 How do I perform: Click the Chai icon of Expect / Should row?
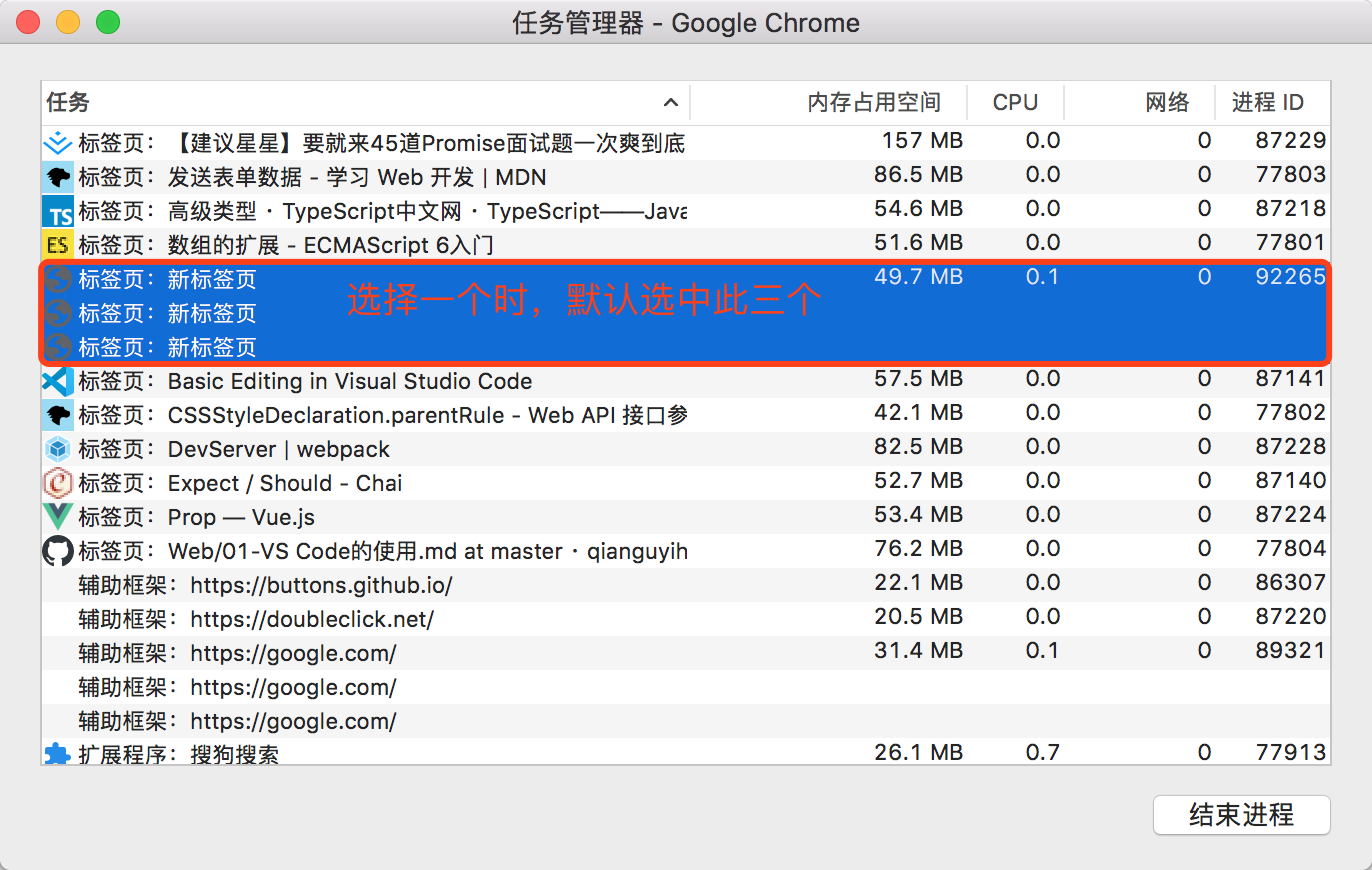tap(58, 483)
